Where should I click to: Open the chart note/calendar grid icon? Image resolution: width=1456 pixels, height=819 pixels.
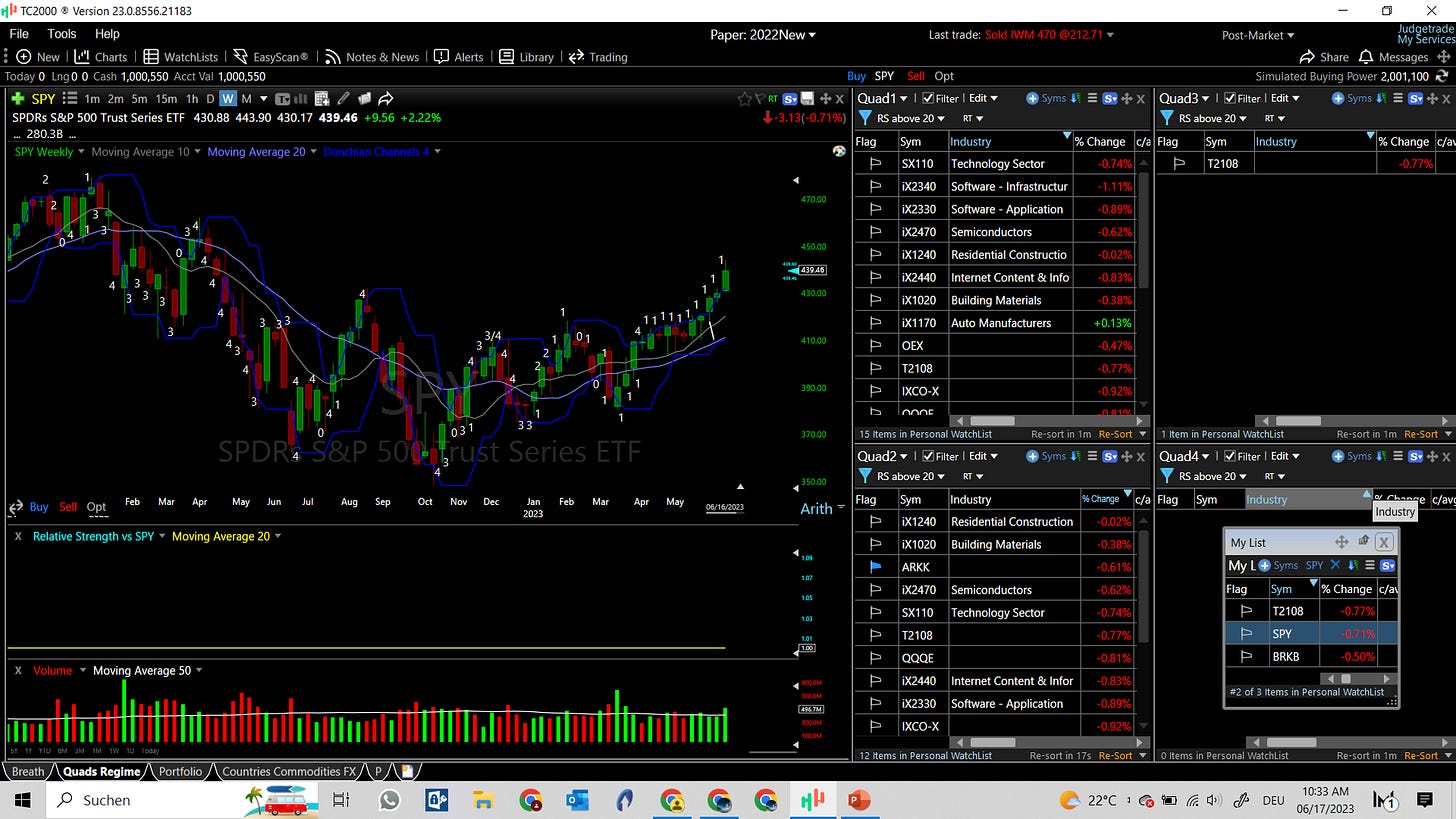pos(322,98)
